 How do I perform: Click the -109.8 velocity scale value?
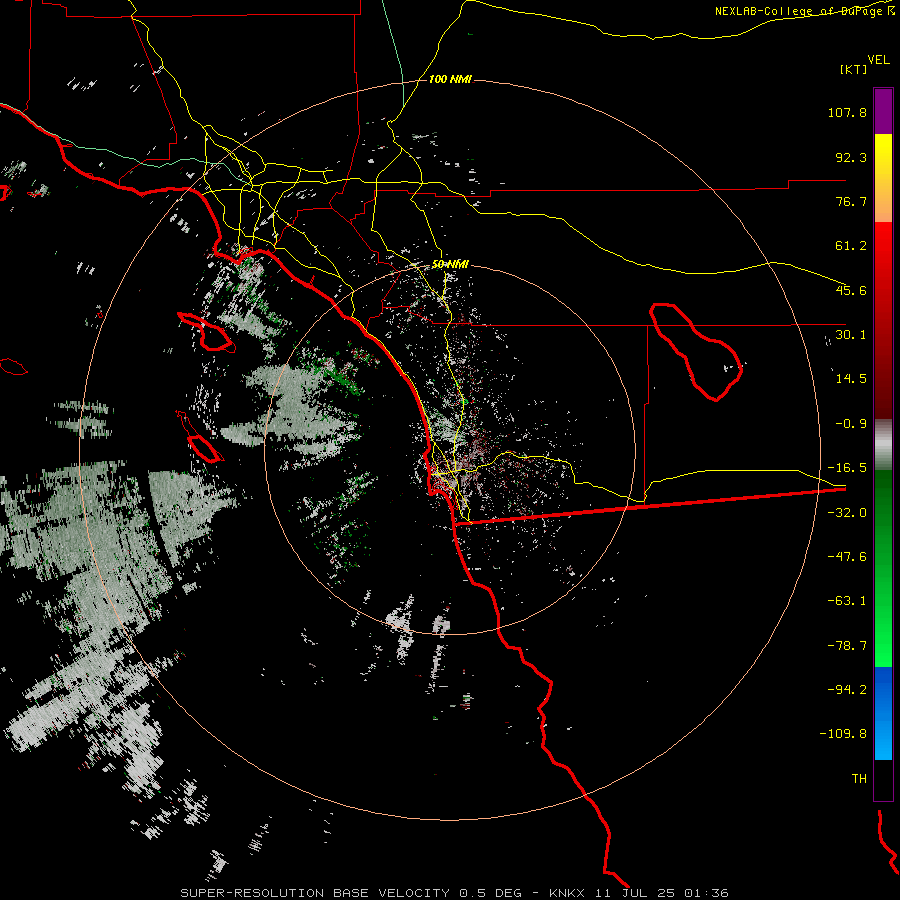843,734
